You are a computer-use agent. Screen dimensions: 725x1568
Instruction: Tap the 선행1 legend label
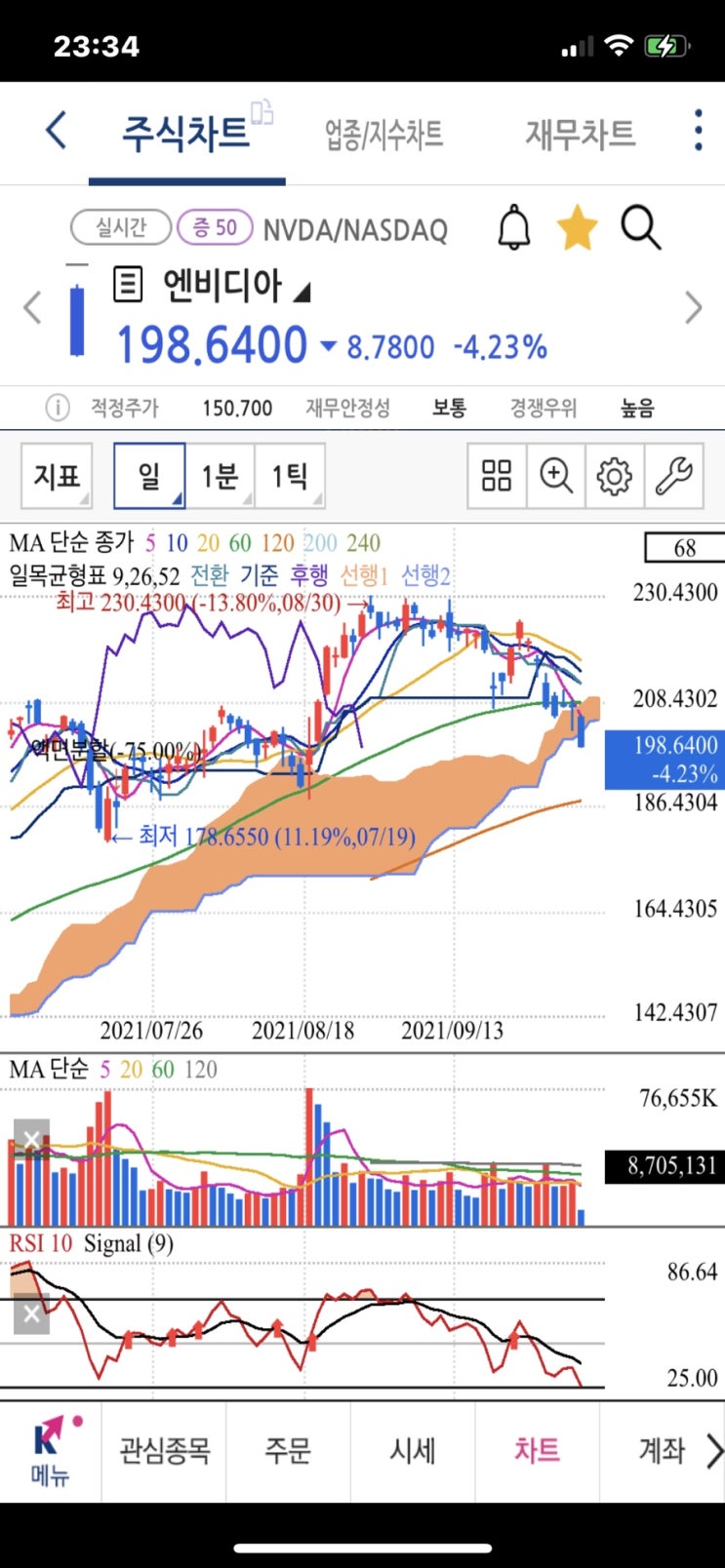(364, 575)
